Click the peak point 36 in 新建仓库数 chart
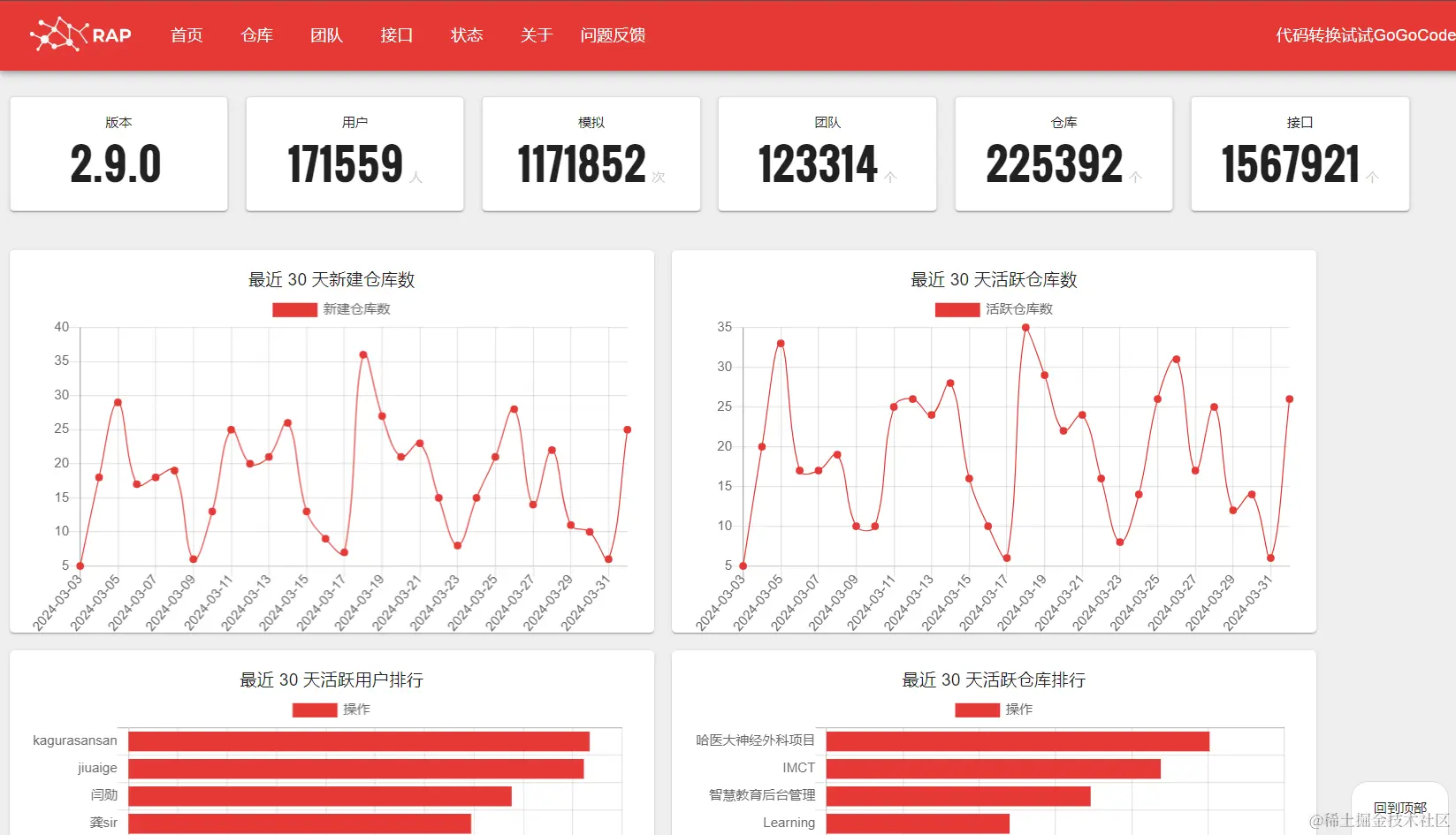Viewport: 1456px width, 835px height. point(363,355)
